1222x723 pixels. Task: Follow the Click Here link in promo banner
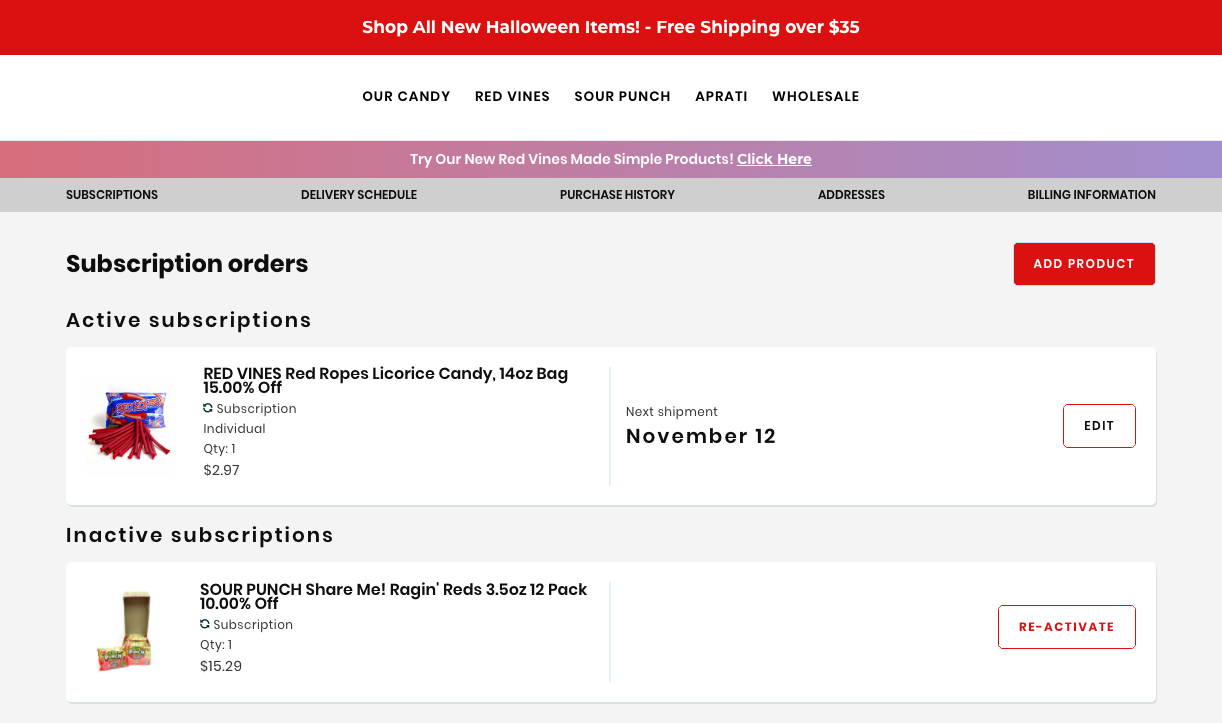tap(774, 159)
